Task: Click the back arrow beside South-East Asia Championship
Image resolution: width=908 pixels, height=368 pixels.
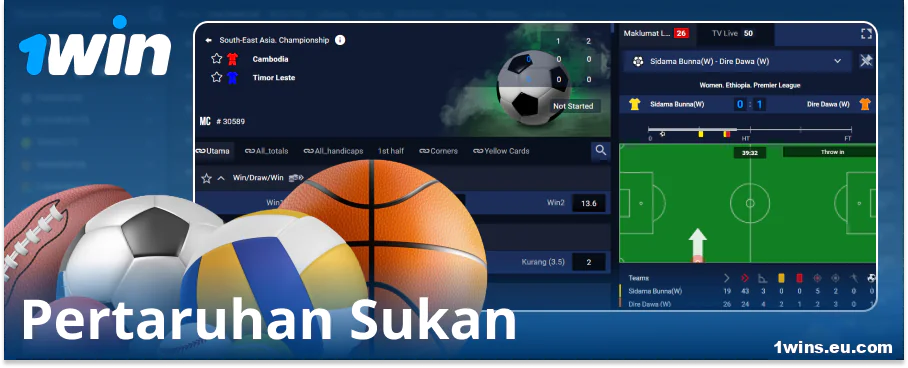Action: (208, 41)
